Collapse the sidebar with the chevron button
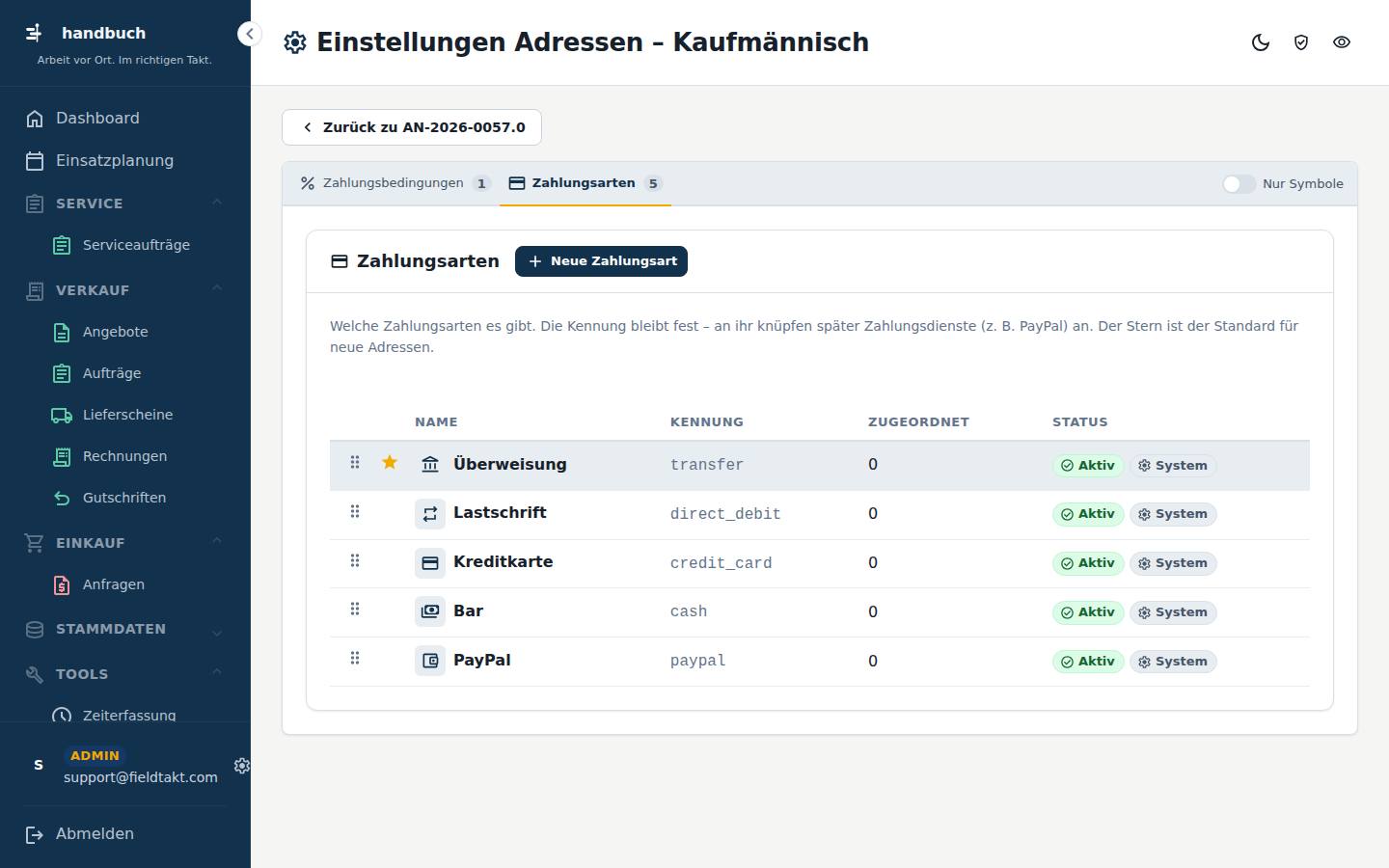Image resolution: width=1389 pixels, height=868 pixels. click(x=249, y=34)
